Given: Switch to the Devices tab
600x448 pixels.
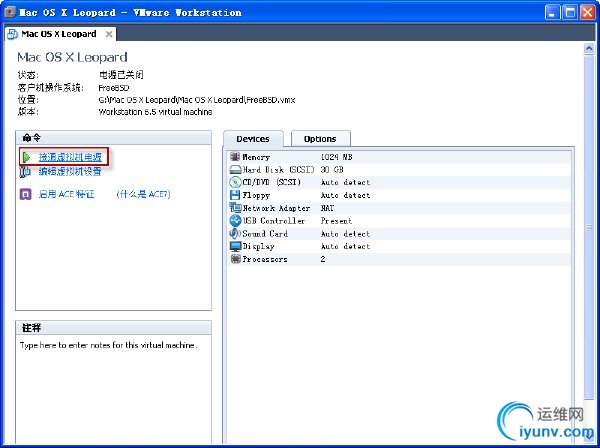Looking at the screenshot, I should tap(253, 139).
